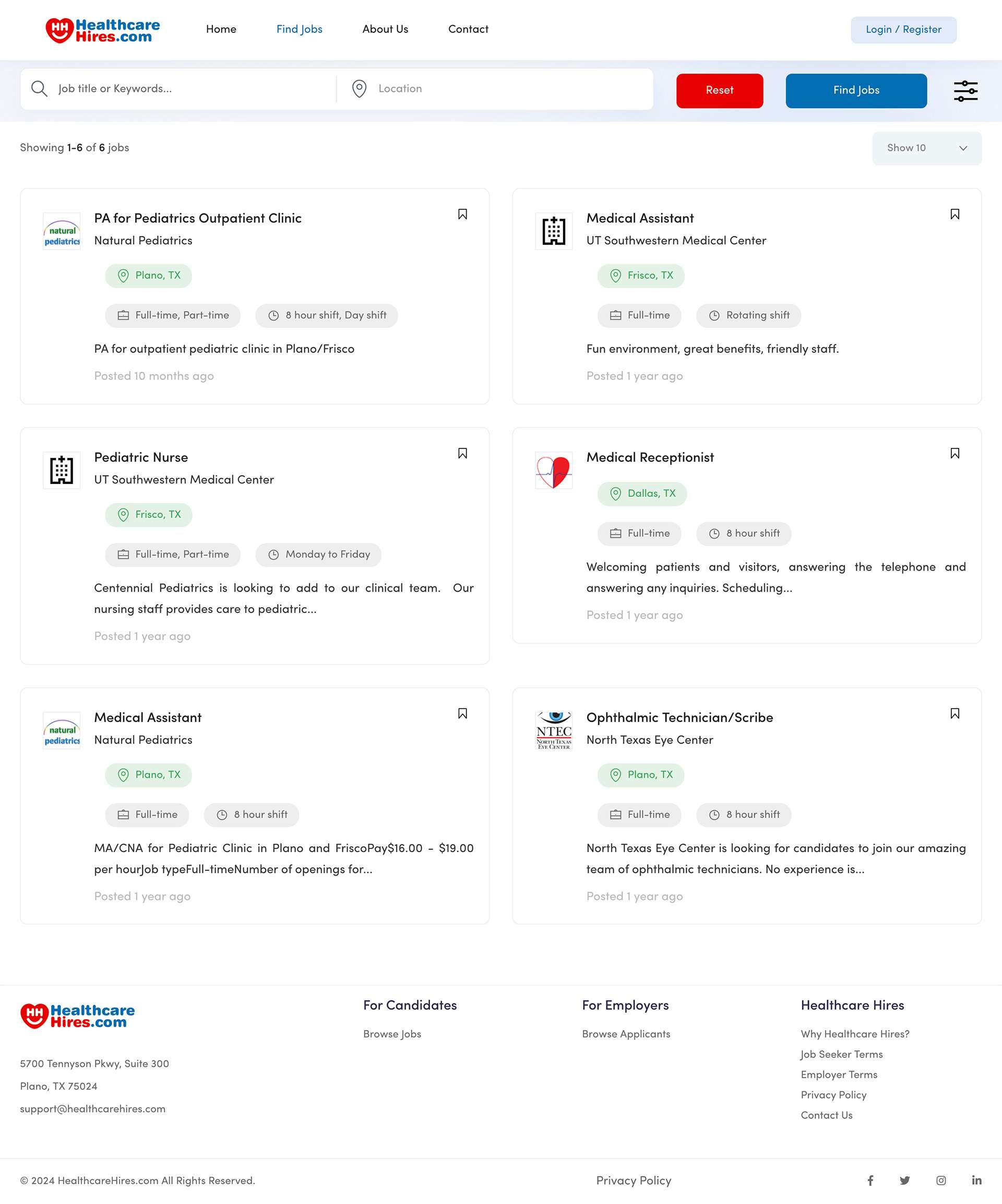Open the Twitter footer icon

pyautogui.click(x=904, y=1180)
